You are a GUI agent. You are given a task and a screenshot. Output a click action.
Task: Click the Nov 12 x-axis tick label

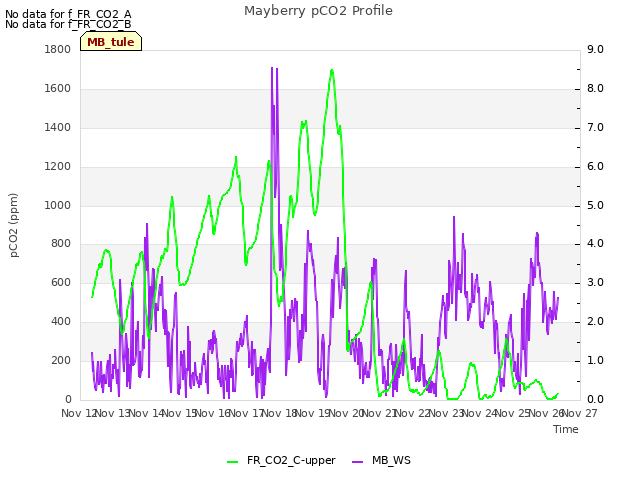tap(78, 413)
